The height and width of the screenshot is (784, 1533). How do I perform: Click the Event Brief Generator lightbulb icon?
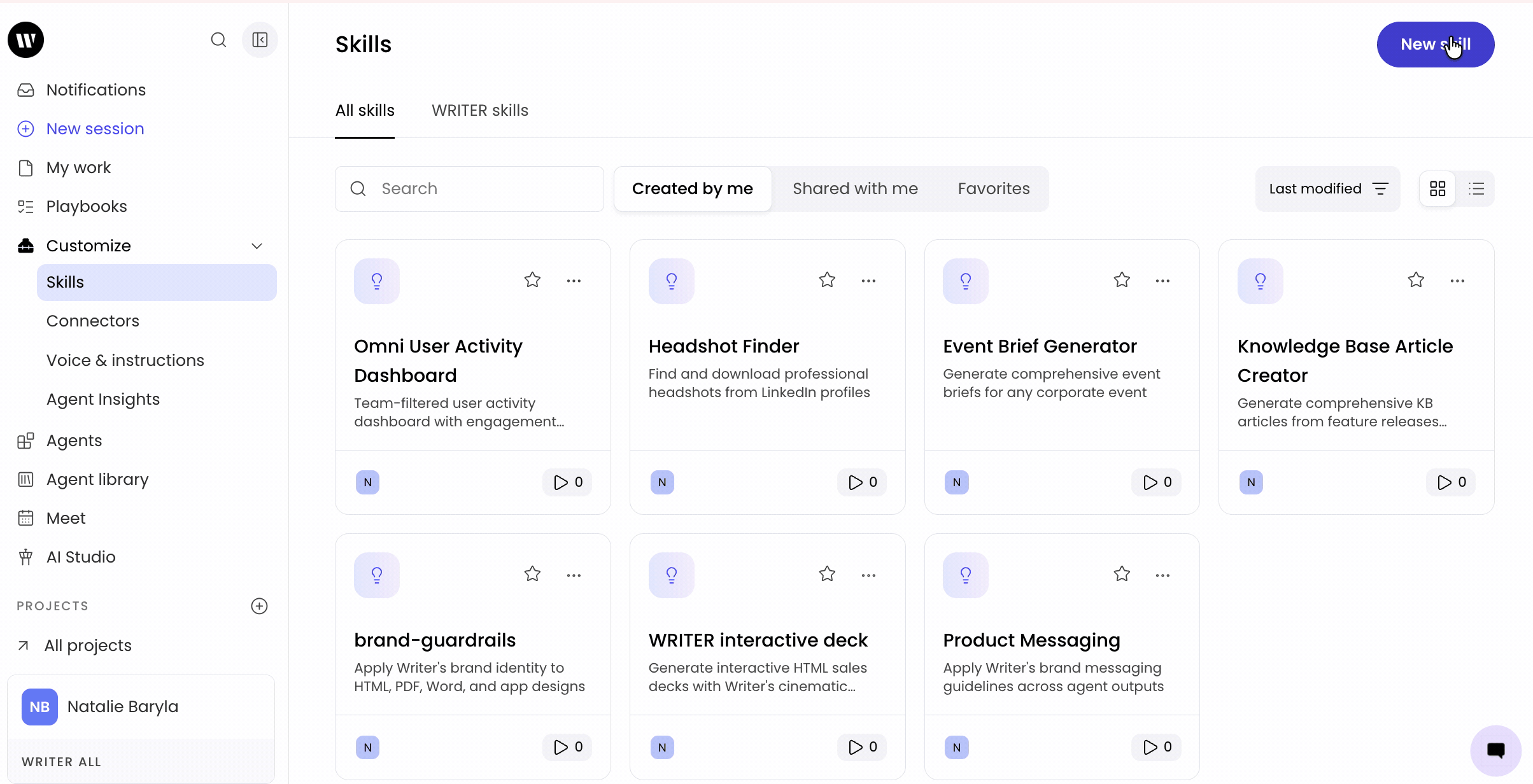click(966, 281)
